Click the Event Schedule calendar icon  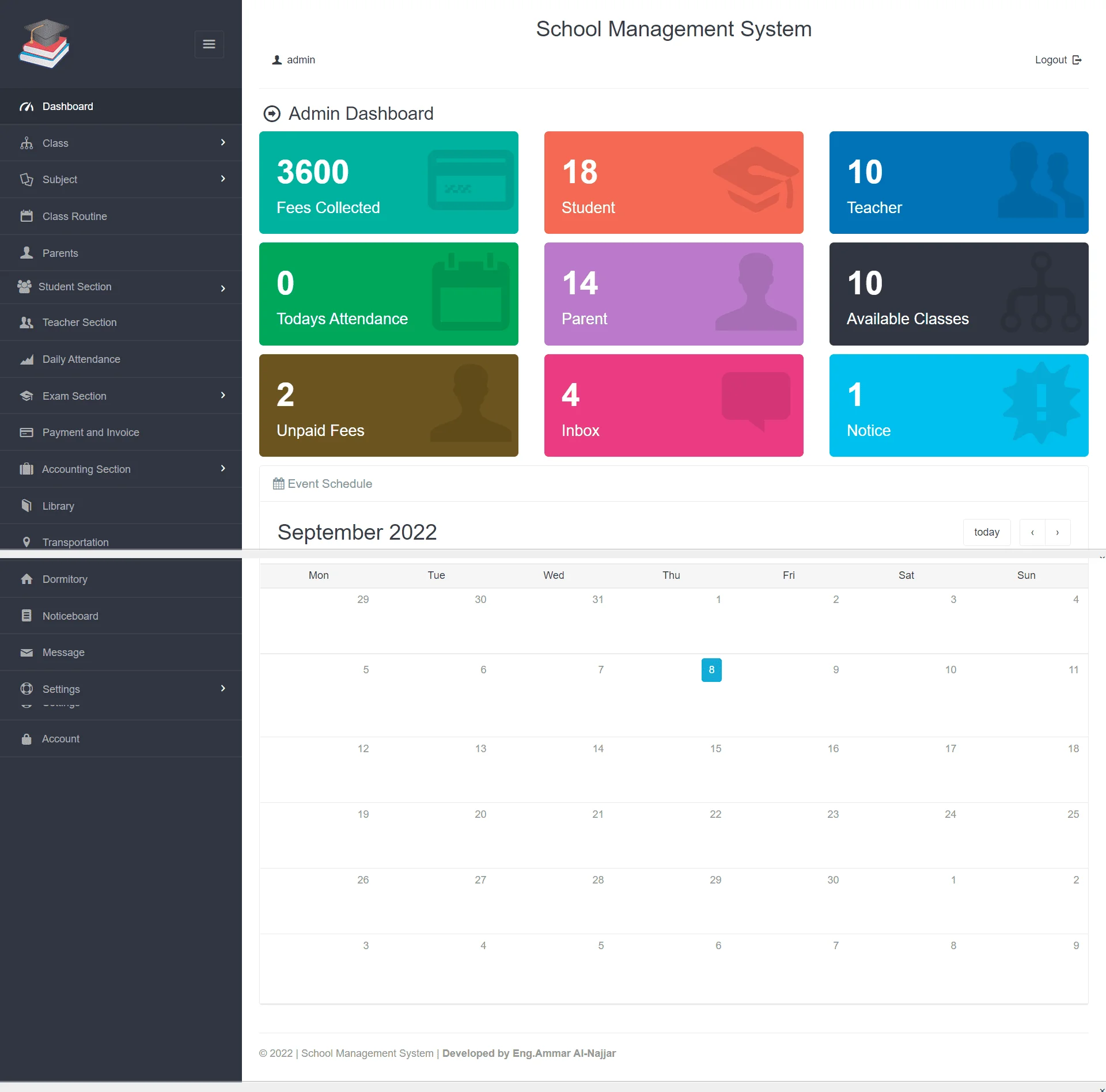click(279, 484)
